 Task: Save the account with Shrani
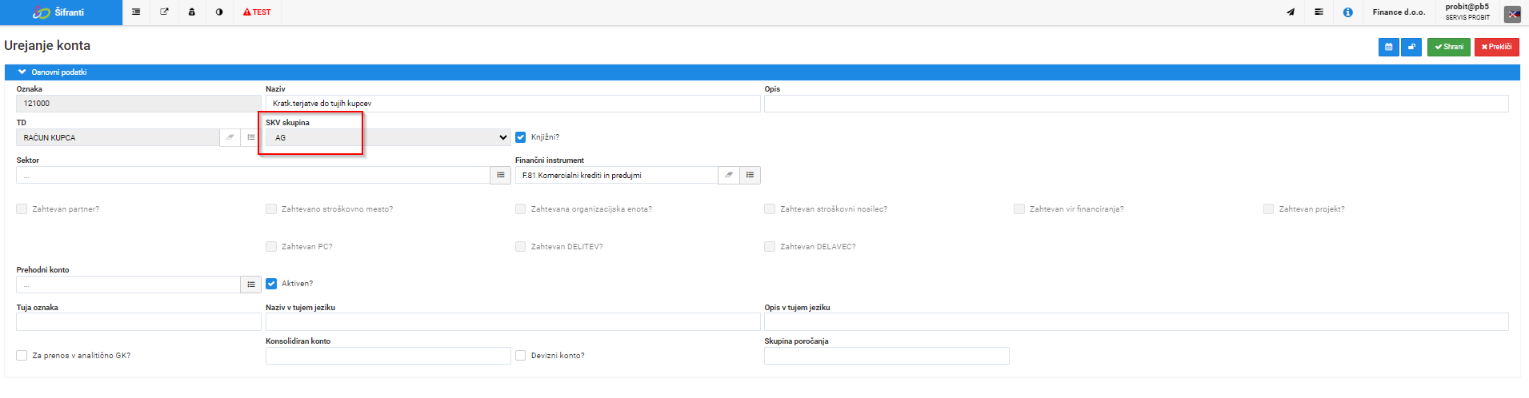pyautogui.click(x=1448, y=46)
